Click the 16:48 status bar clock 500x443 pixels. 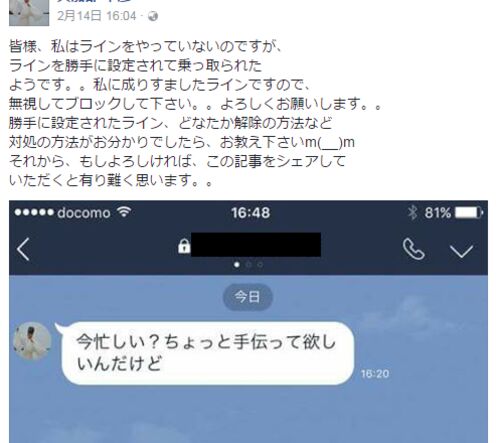point(251,213)
